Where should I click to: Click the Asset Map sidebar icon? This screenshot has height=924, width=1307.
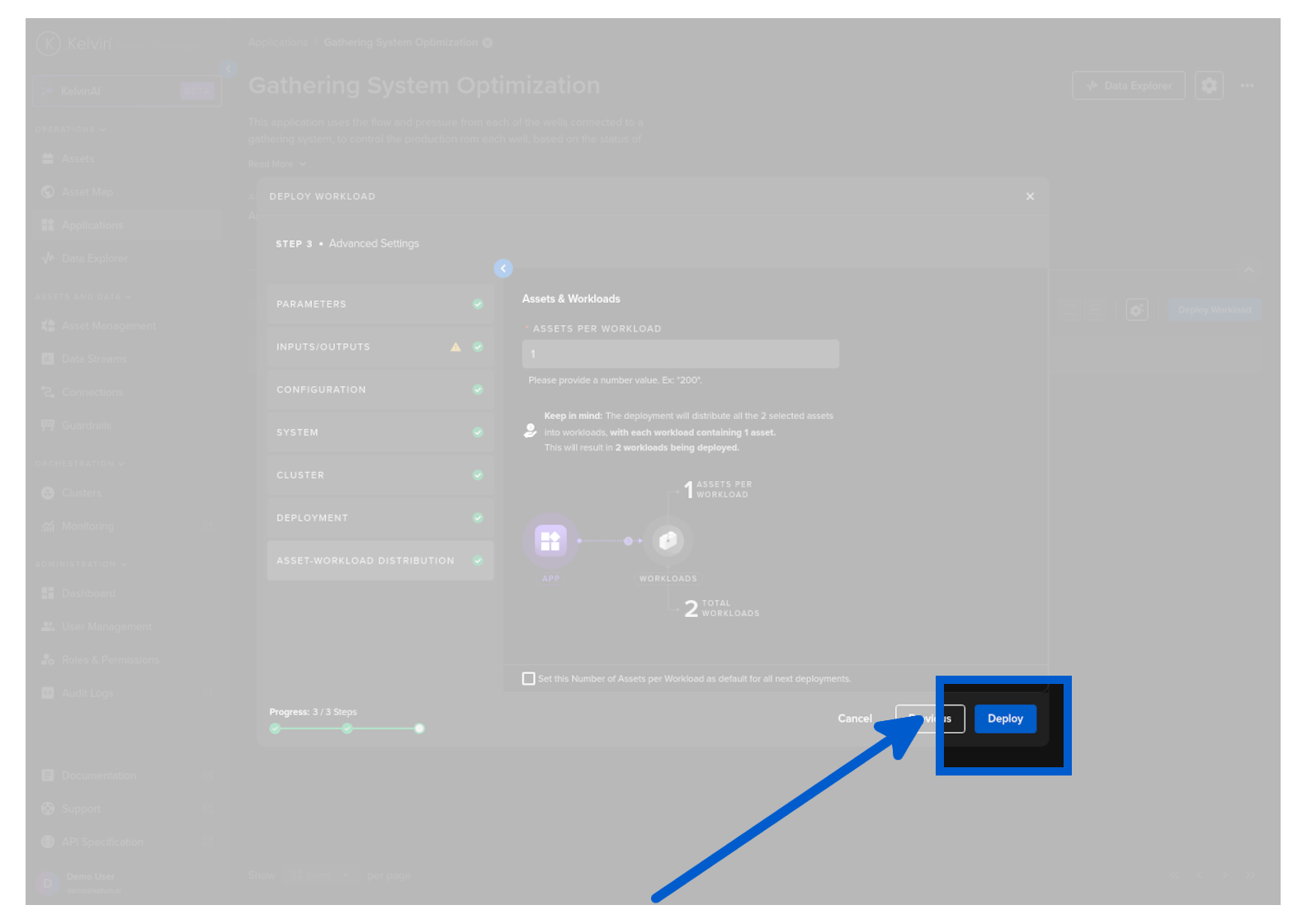[48, 192]
